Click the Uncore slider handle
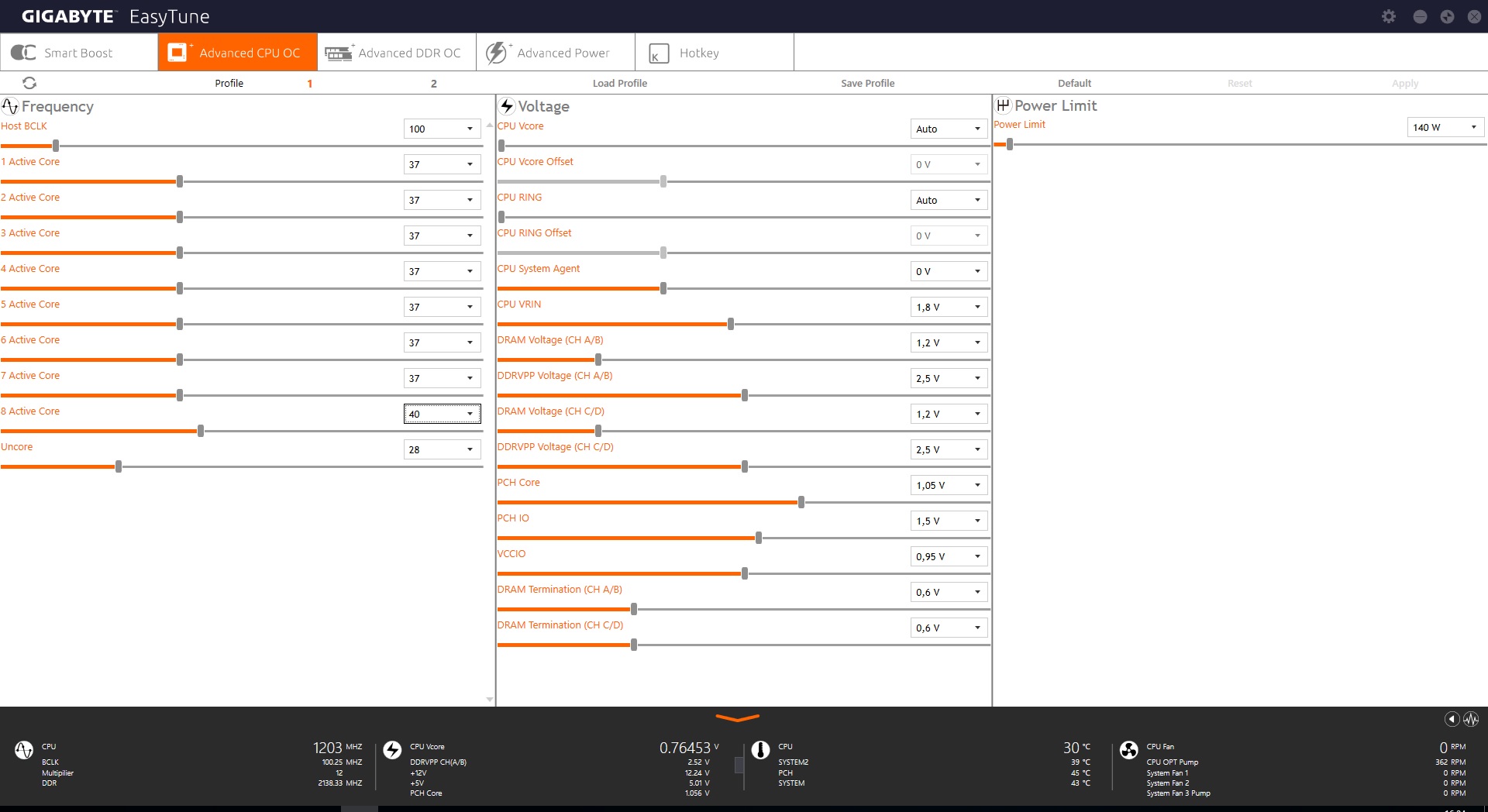The width and height of the screenshot is (1488, 812). click(119, 466)
